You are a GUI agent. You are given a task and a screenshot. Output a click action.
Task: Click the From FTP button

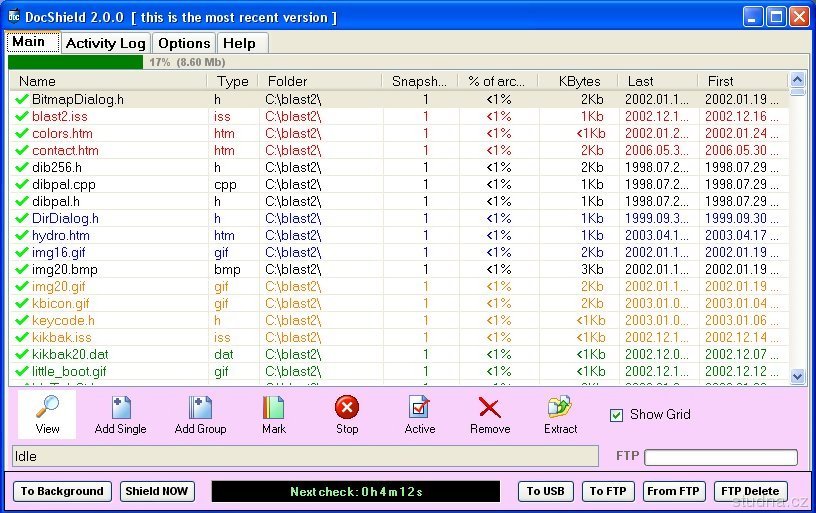pos(673,491)
